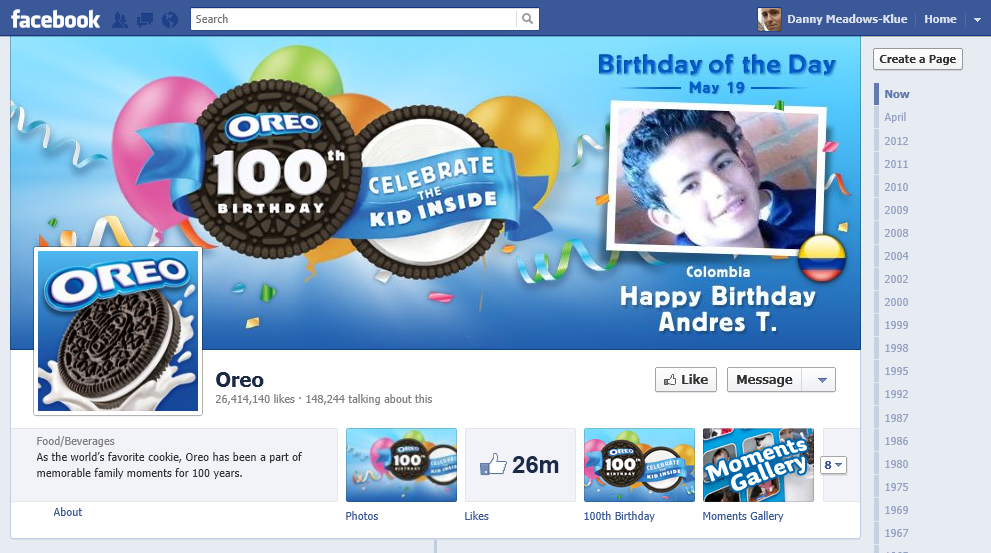
Task: Send Oreo a Message
Action: [764, 380]
